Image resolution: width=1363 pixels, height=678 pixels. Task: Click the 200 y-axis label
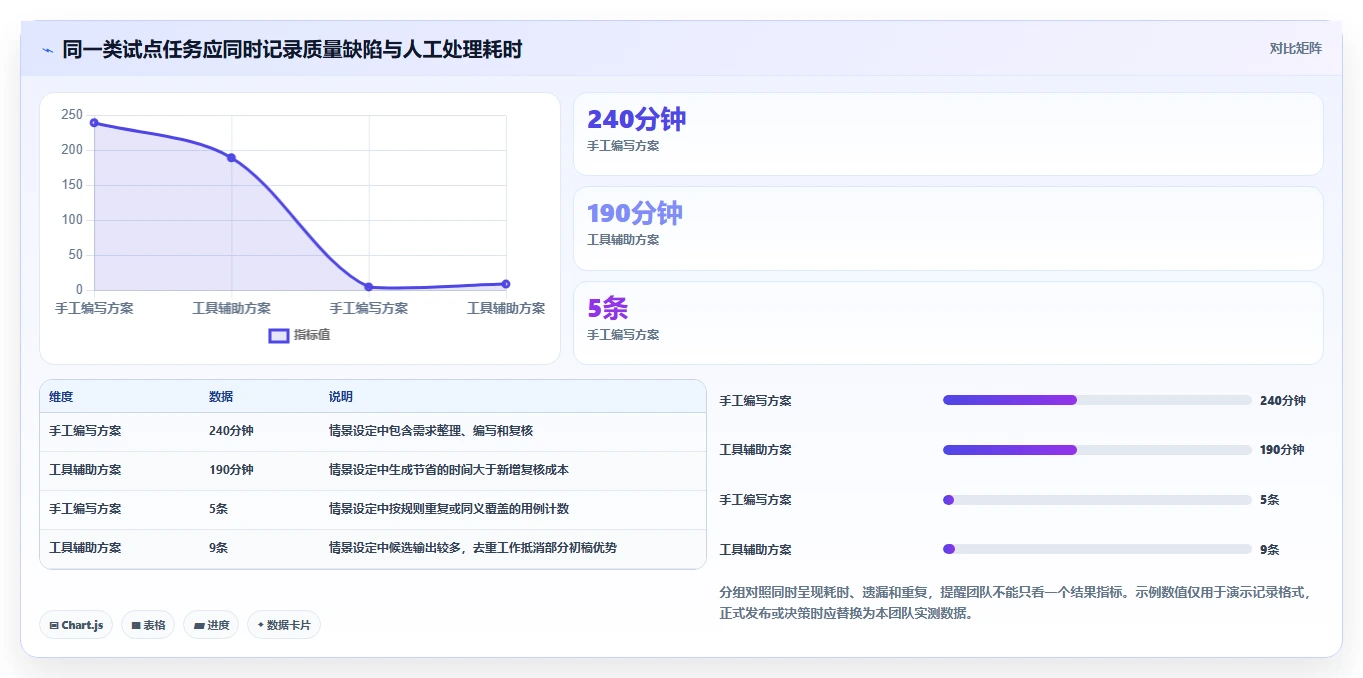[x=72, y=150]
